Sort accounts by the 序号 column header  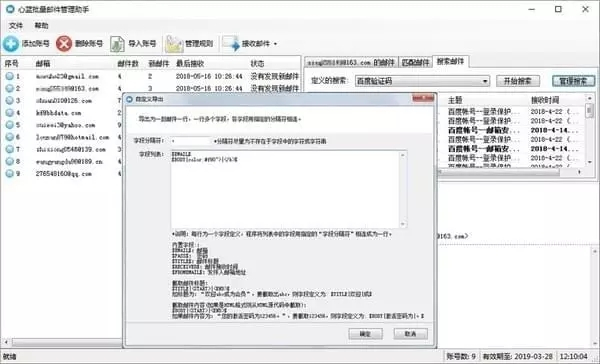pos(11,64)
